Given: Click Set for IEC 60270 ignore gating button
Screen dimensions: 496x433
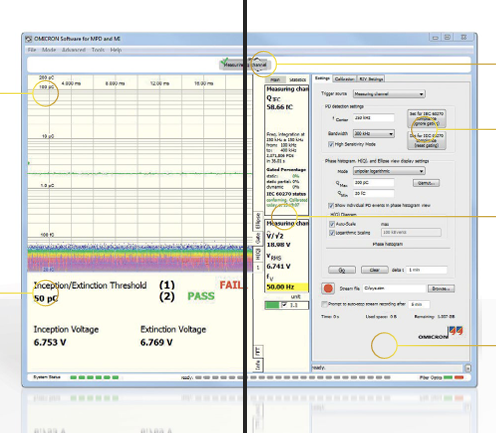Looking at the screenshot, I should coord(426,118).
